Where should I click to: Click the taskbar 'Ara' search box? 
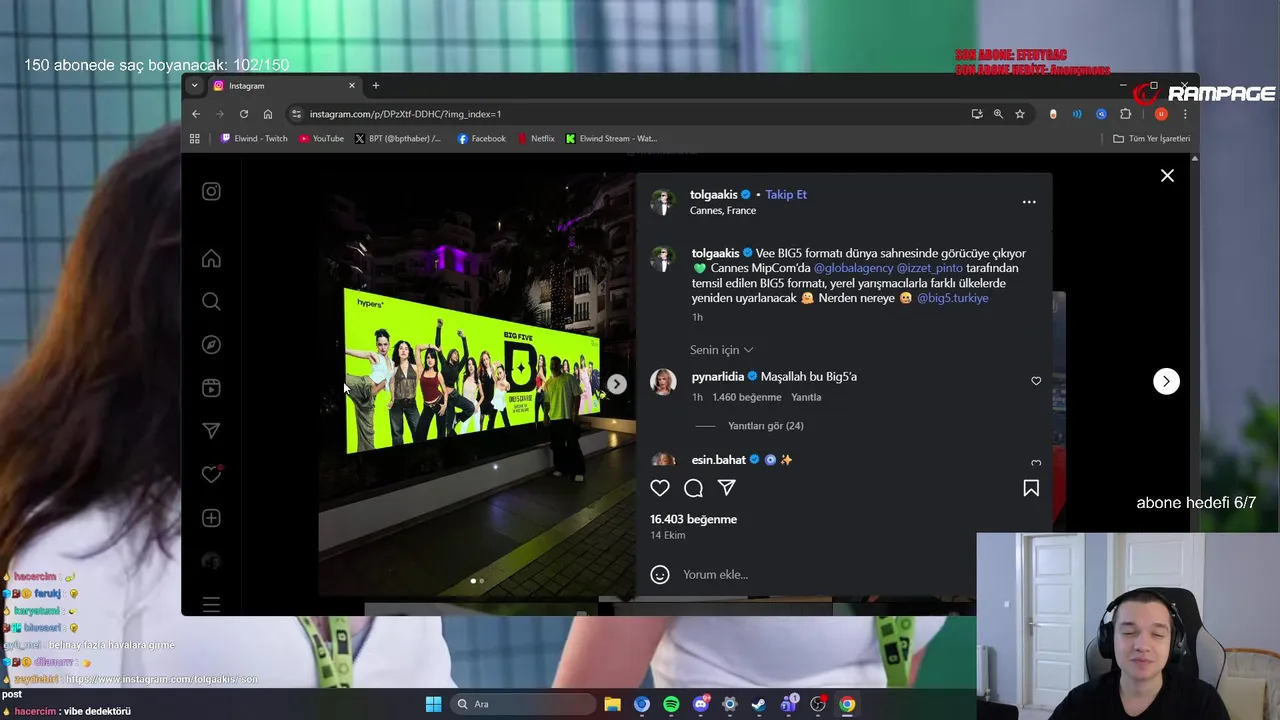[522, 704]
